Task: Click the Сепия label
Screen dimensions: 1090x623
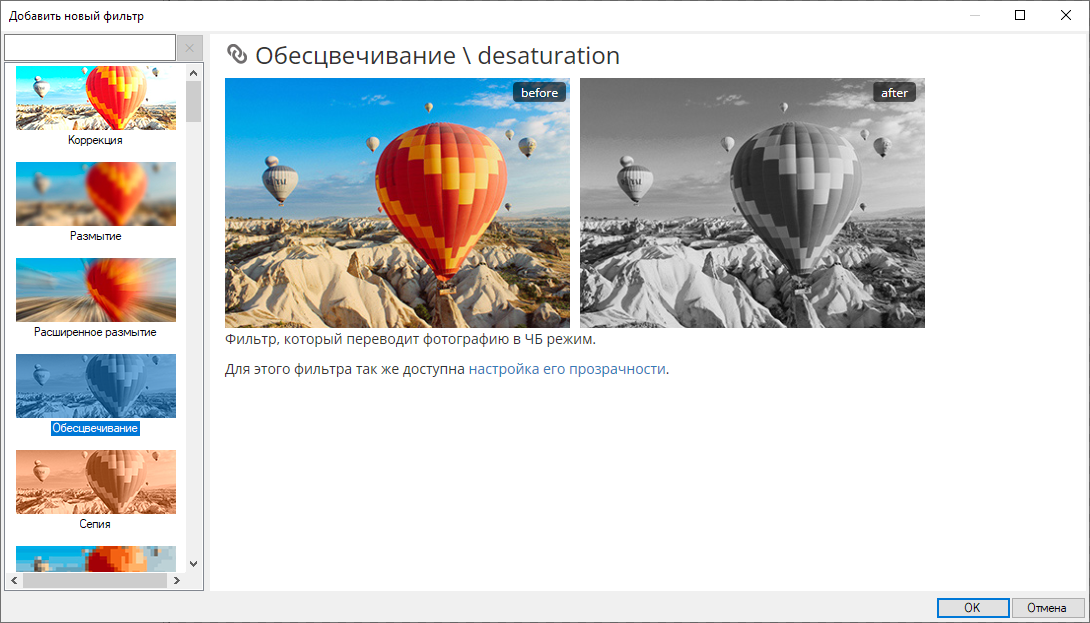Action: 95,524
